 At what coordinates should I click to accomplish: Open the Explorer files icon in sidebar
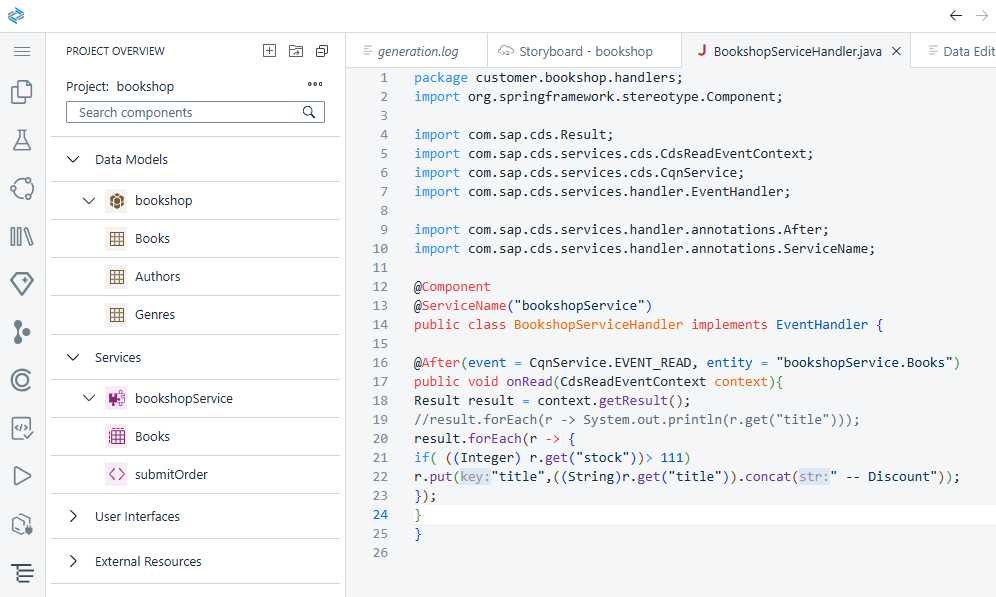click(22, 92)
